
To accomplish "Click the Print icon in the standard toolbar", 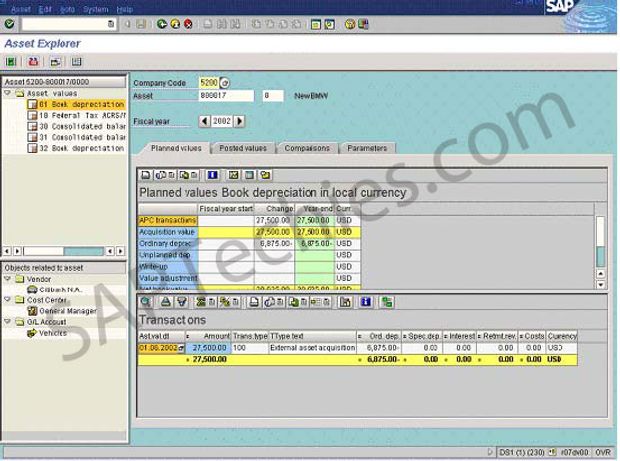I will pyautogui.click(x=208, y=24).
